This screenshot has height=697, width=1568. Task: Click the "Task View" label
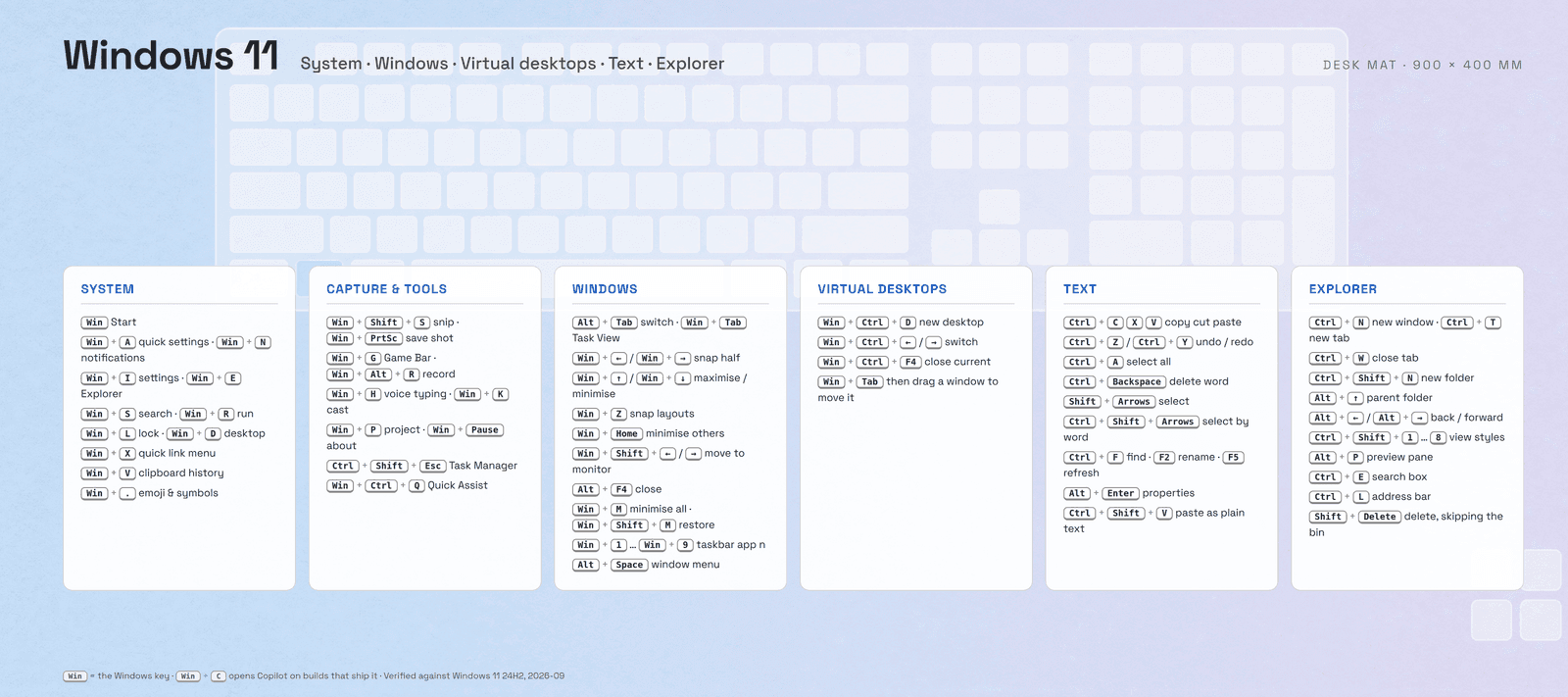(x=596, y=338)
